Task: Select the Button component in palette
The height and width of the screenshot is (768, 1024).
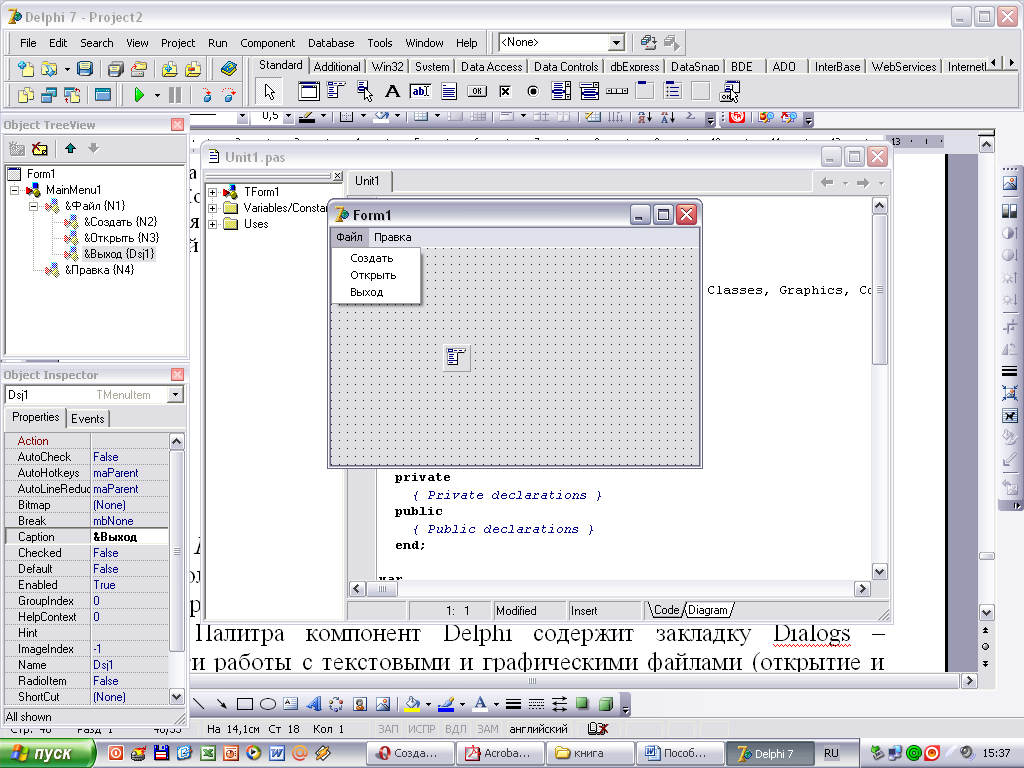Action: [477, 91]
